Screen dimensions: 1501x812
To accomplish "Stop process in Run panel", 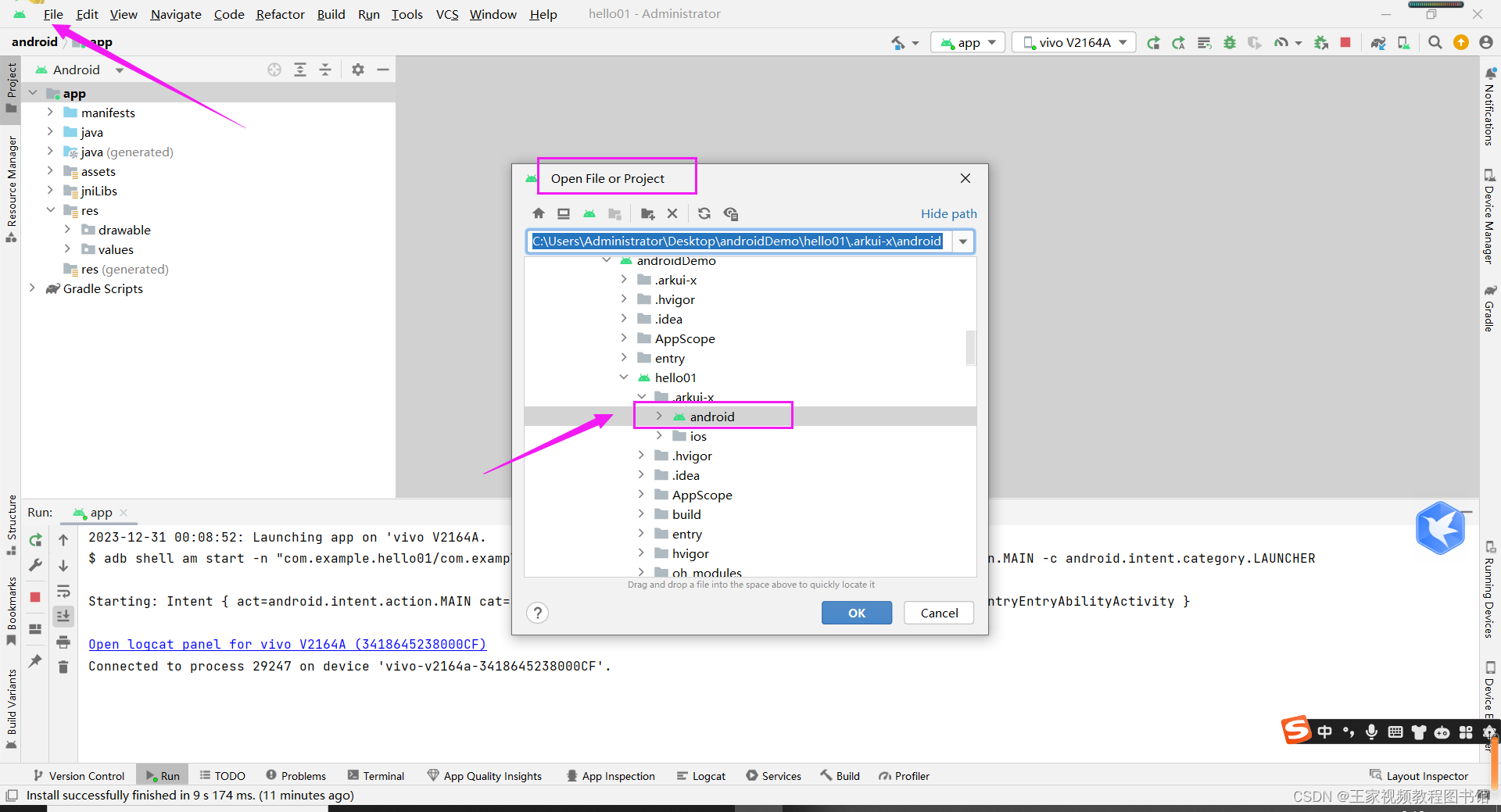I will coord(35,597).
